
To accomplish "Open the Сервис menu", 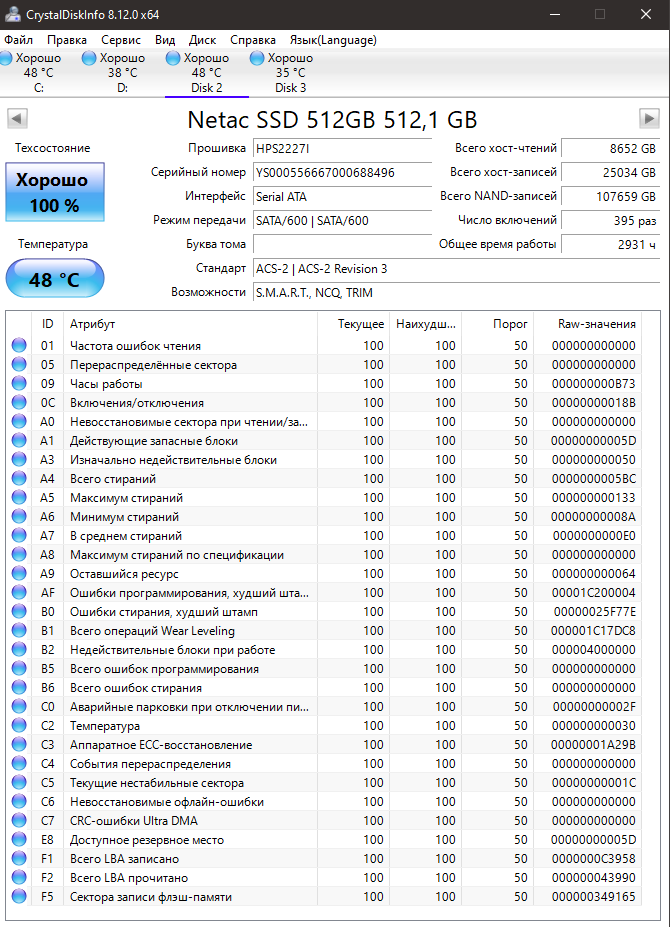I will (121, 40).
